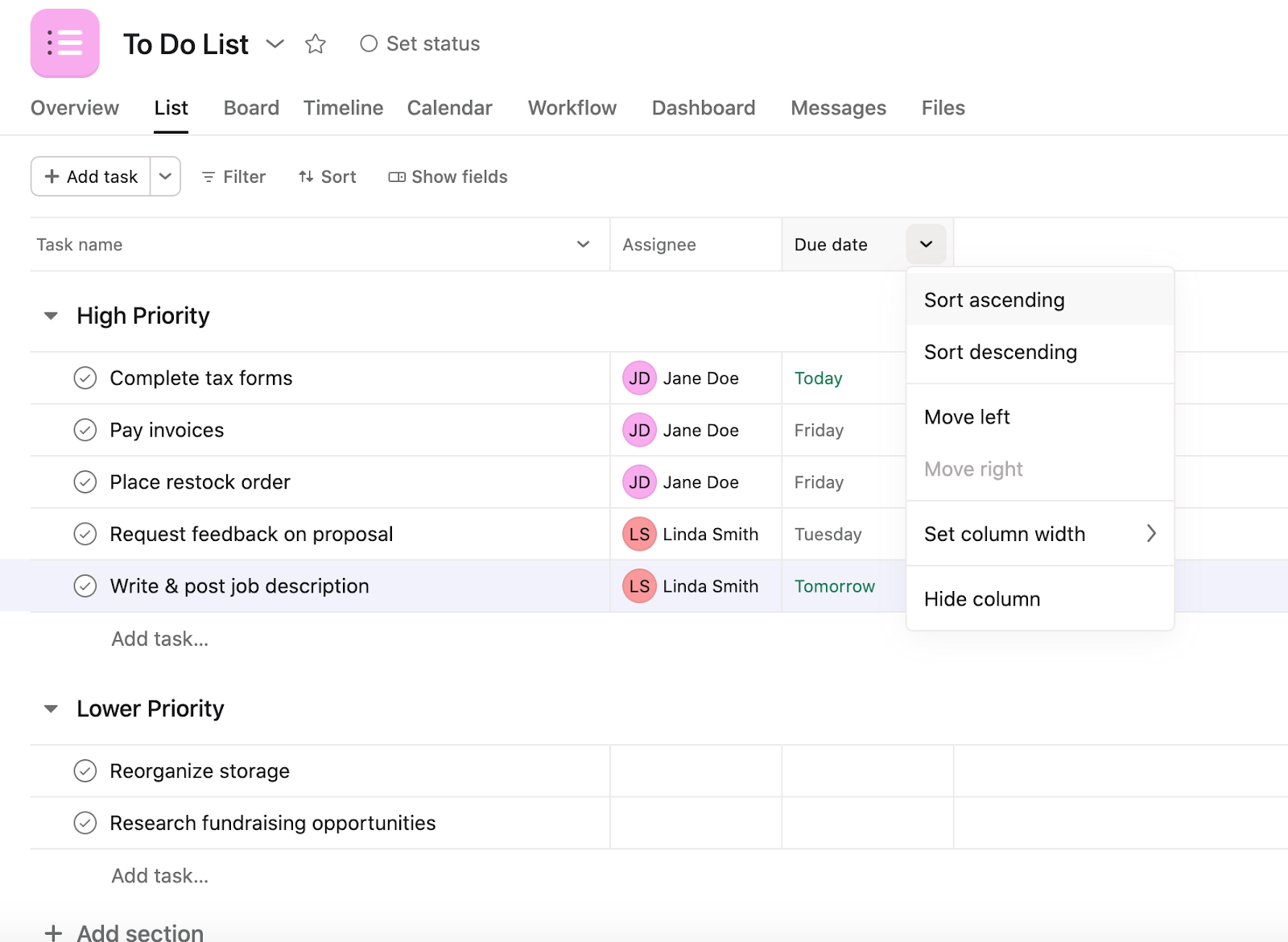Check off the Reorganize storage task

point(85,771)
